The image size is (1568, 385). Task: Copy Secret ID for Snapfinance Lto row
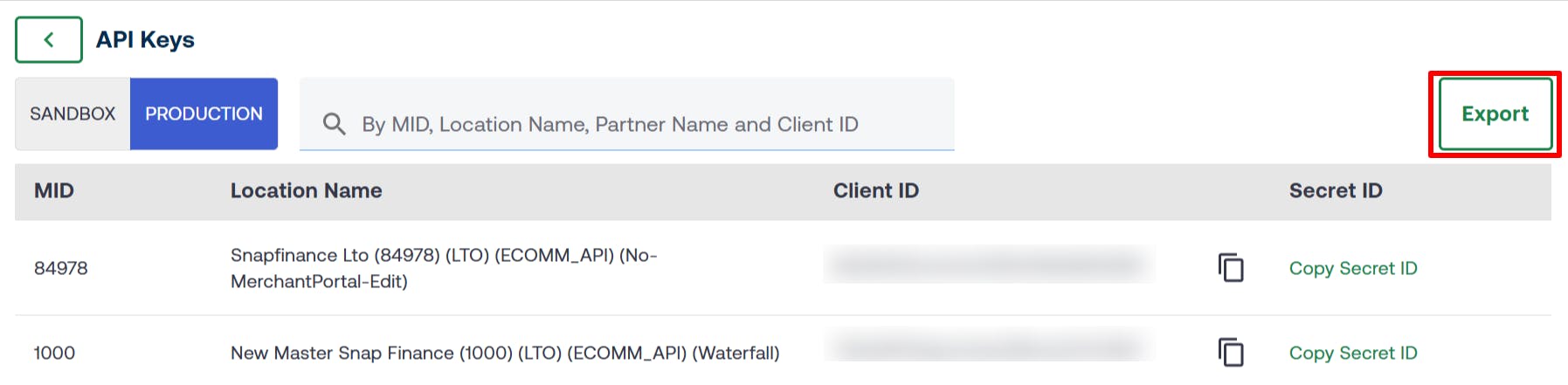[x=1353, y=268]
